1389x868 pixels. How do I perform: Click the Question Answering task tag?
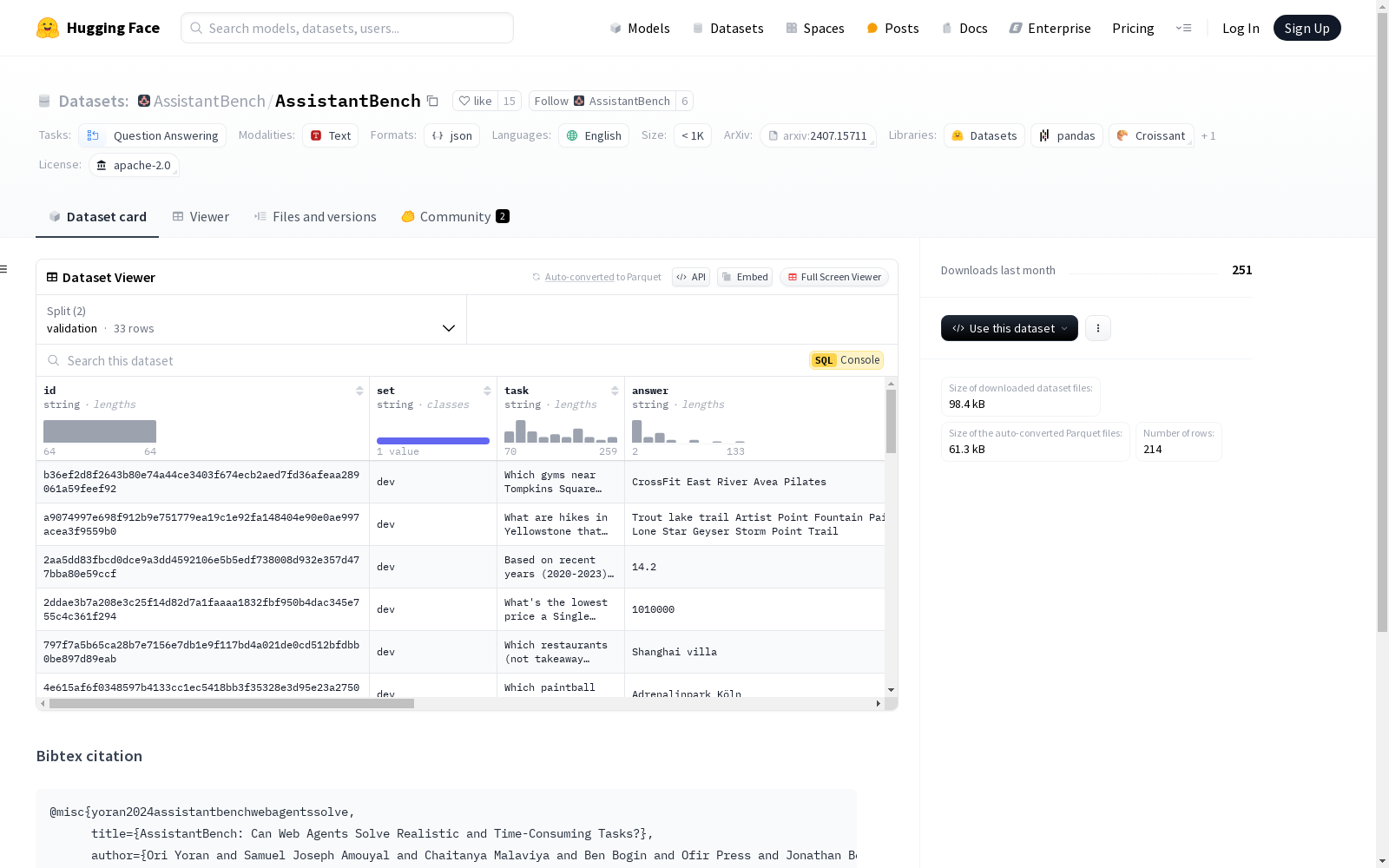(x=152, y=135)
